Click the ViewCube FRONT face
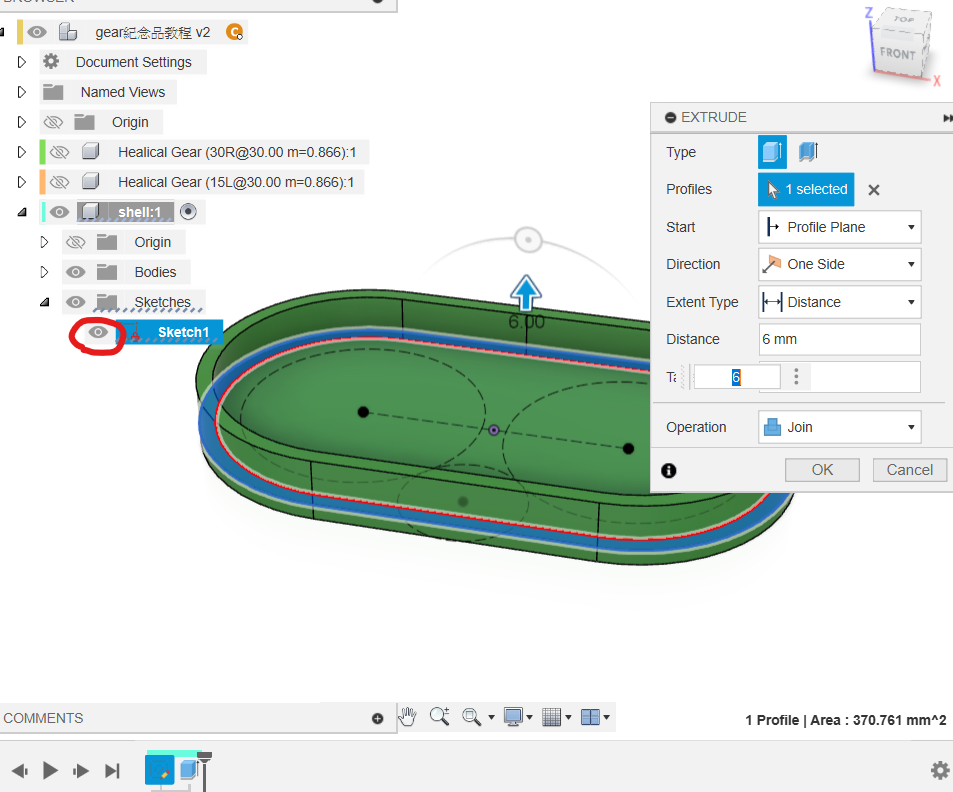 pos(896,54)
